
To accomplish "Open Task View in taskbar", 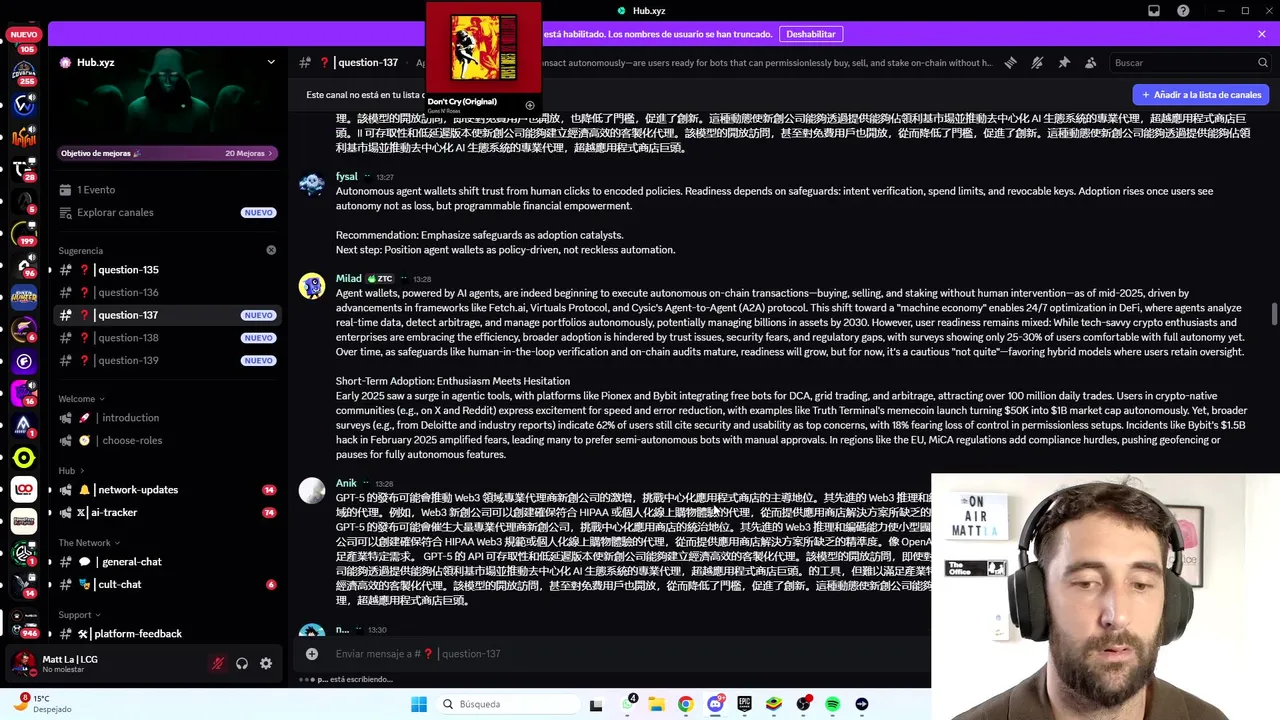I will (x=596, y=704).
